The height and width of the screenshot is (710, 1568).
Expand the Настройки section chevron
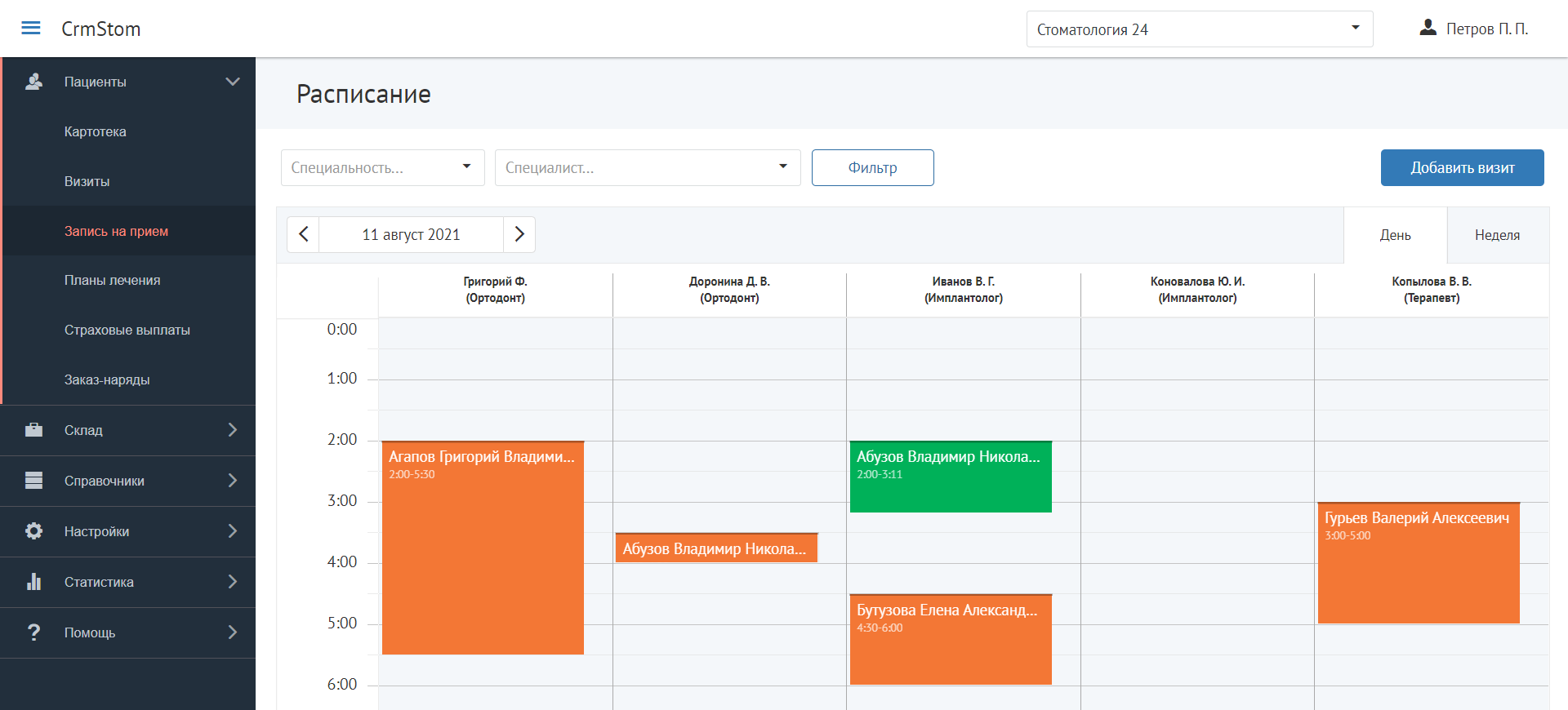point(233,531)
